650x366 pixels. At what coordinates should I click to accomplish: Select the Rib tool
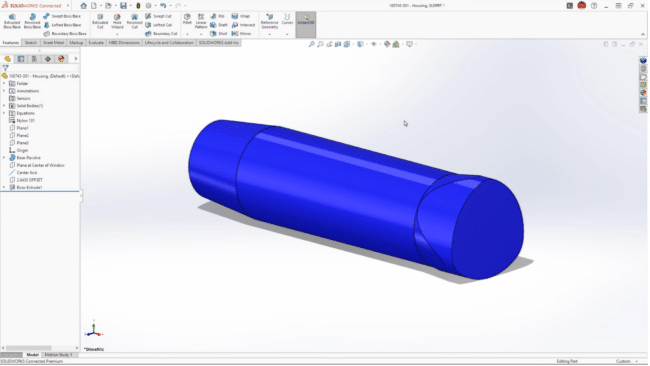pos(217,16)
